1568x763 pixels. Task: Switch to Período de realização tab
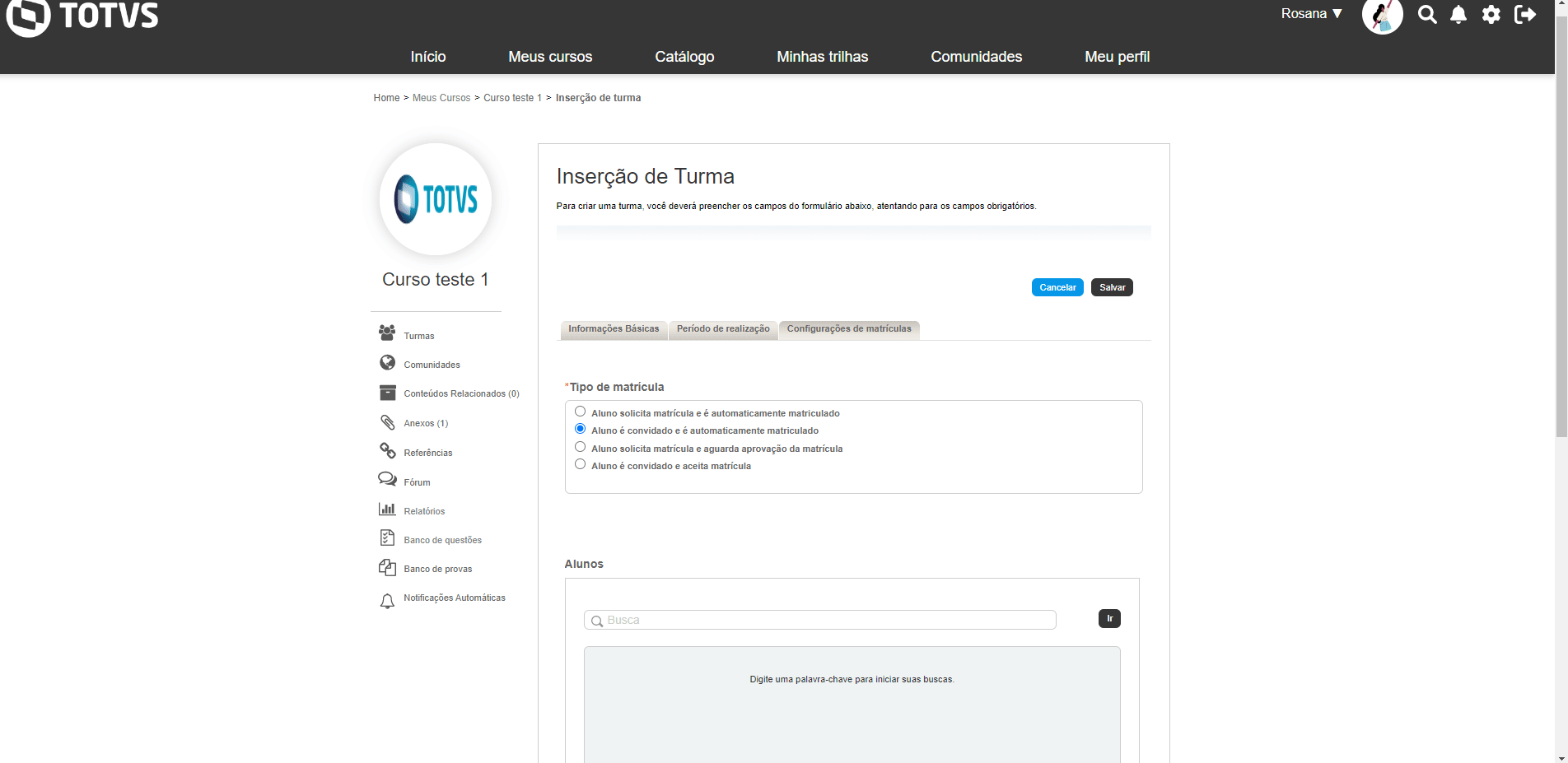[x=723, y=329]
